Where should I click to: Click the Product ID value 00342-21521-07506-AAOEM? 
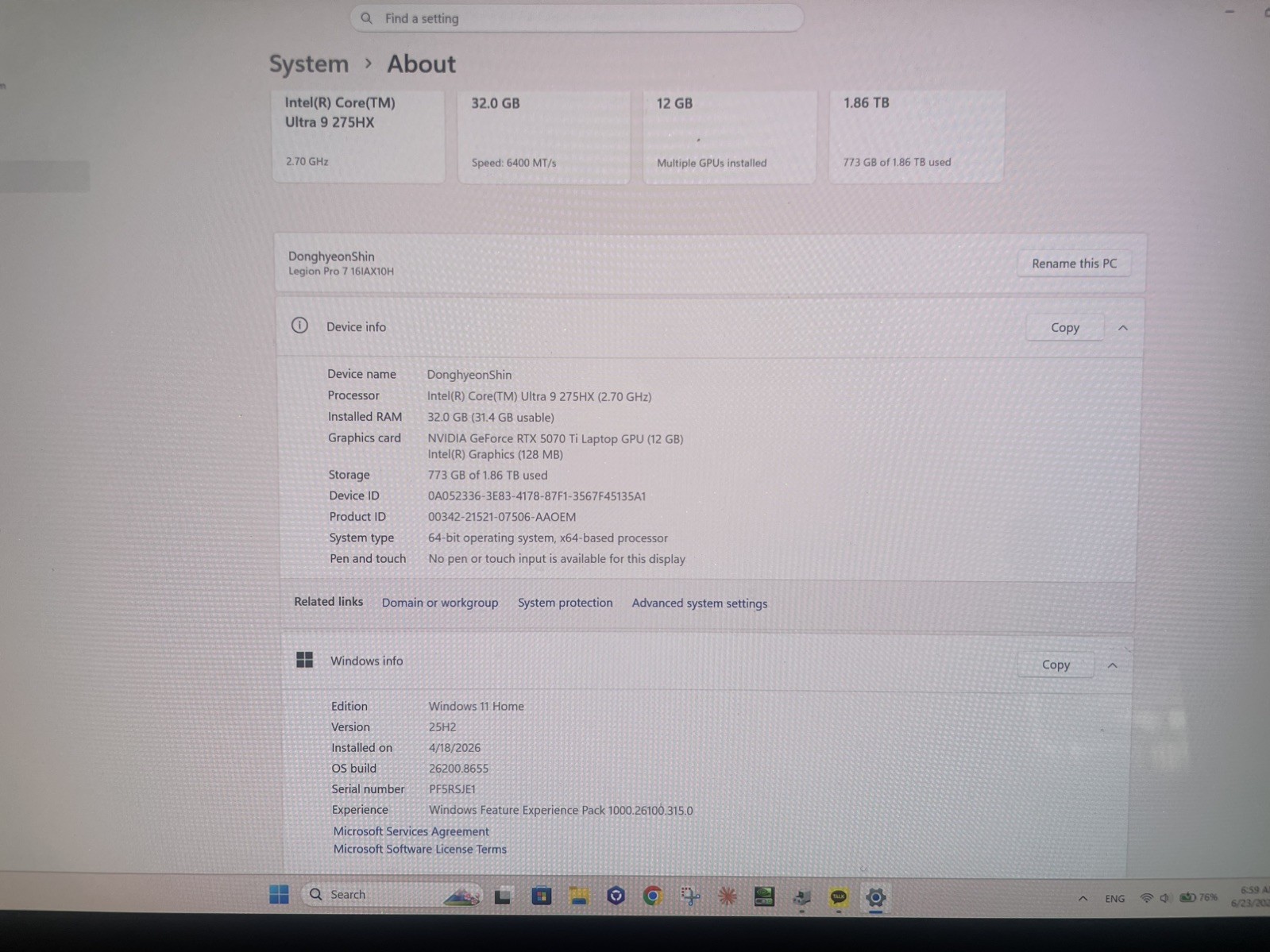click(x=502, y=517)
